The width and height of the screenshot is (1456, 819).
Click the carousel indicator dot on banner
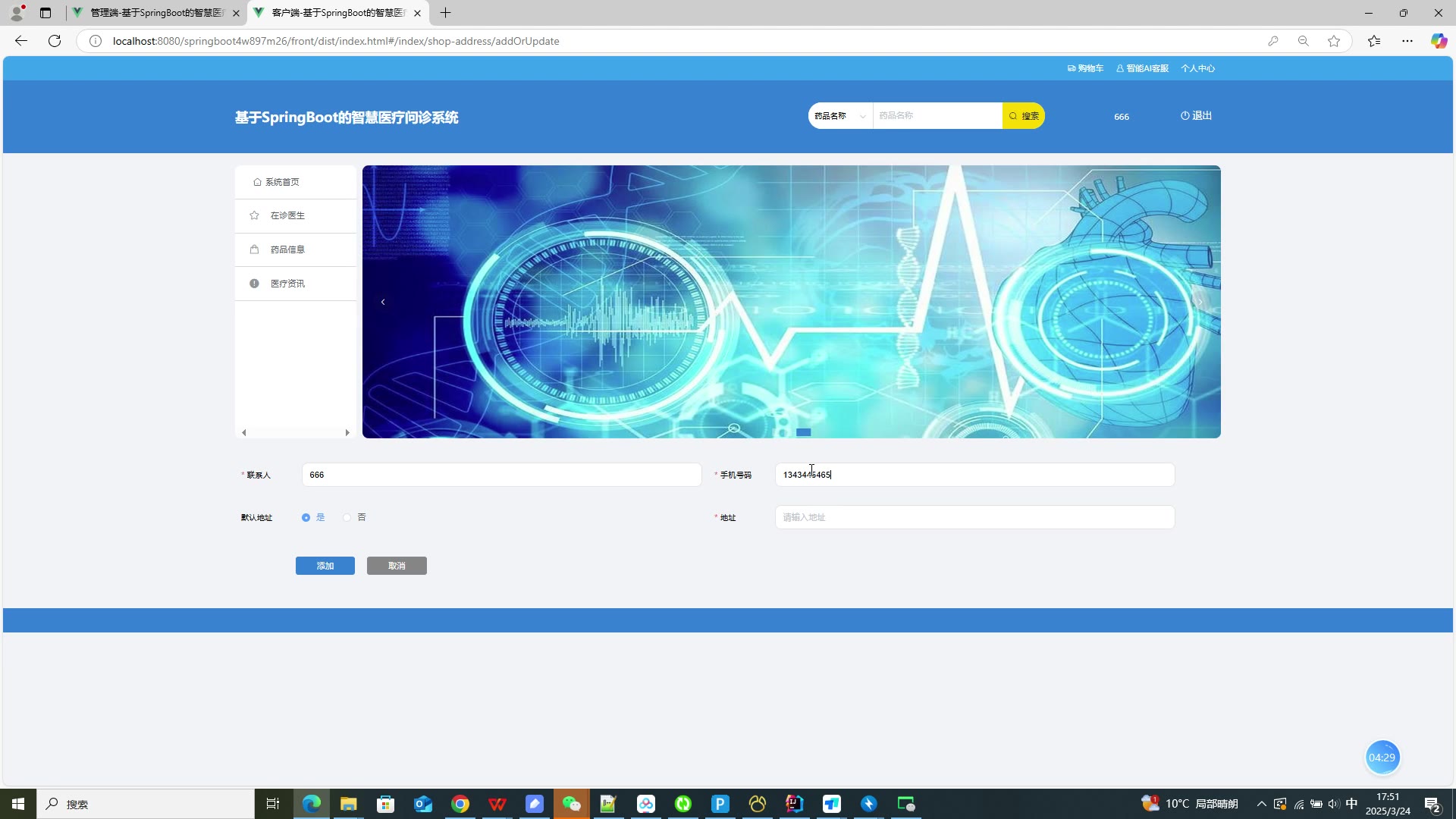coord(804,432)
